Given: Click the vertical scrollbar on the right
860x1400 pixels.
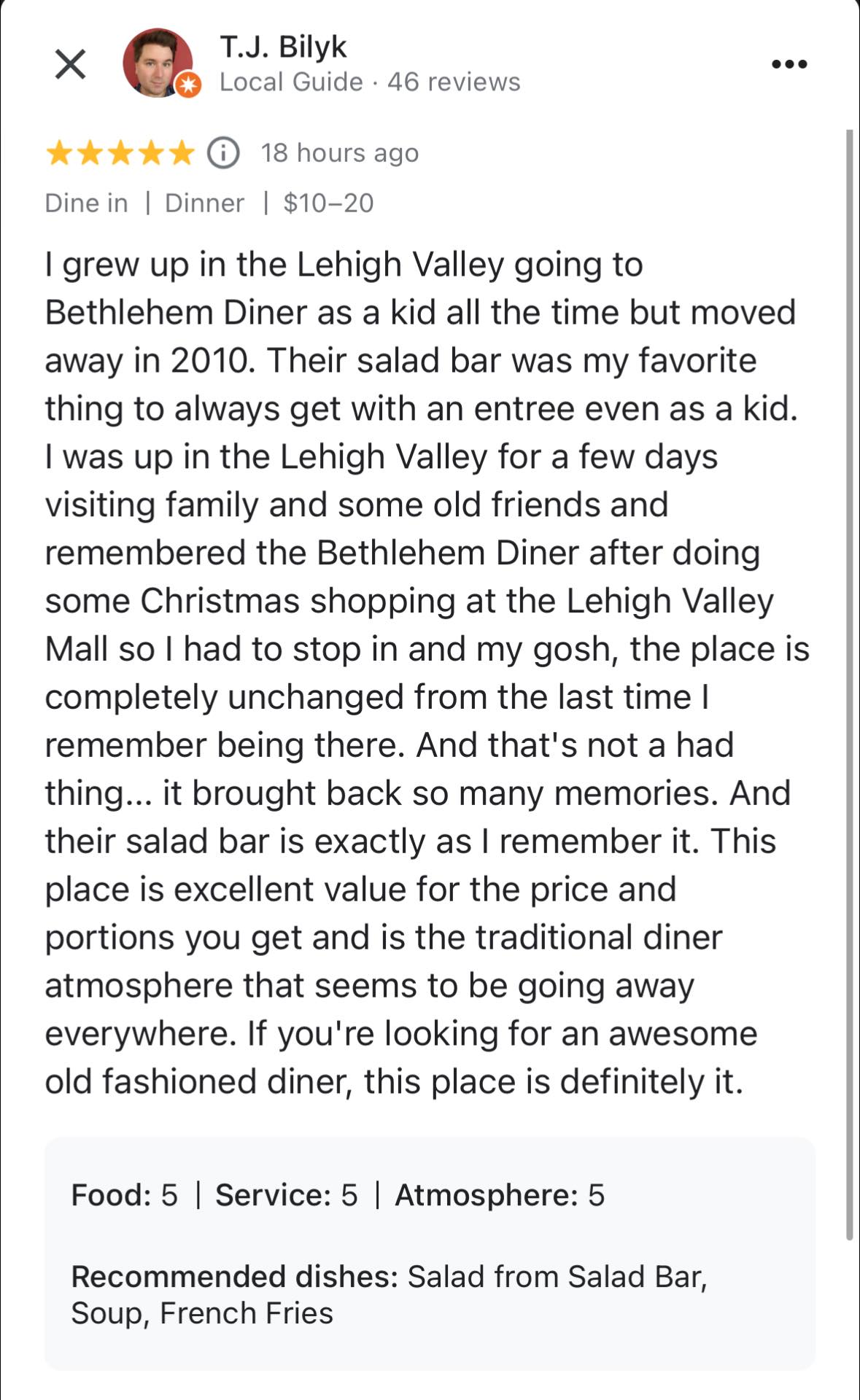Looking at the screenshot, I should pyautogui.click(x=849, y=684).
